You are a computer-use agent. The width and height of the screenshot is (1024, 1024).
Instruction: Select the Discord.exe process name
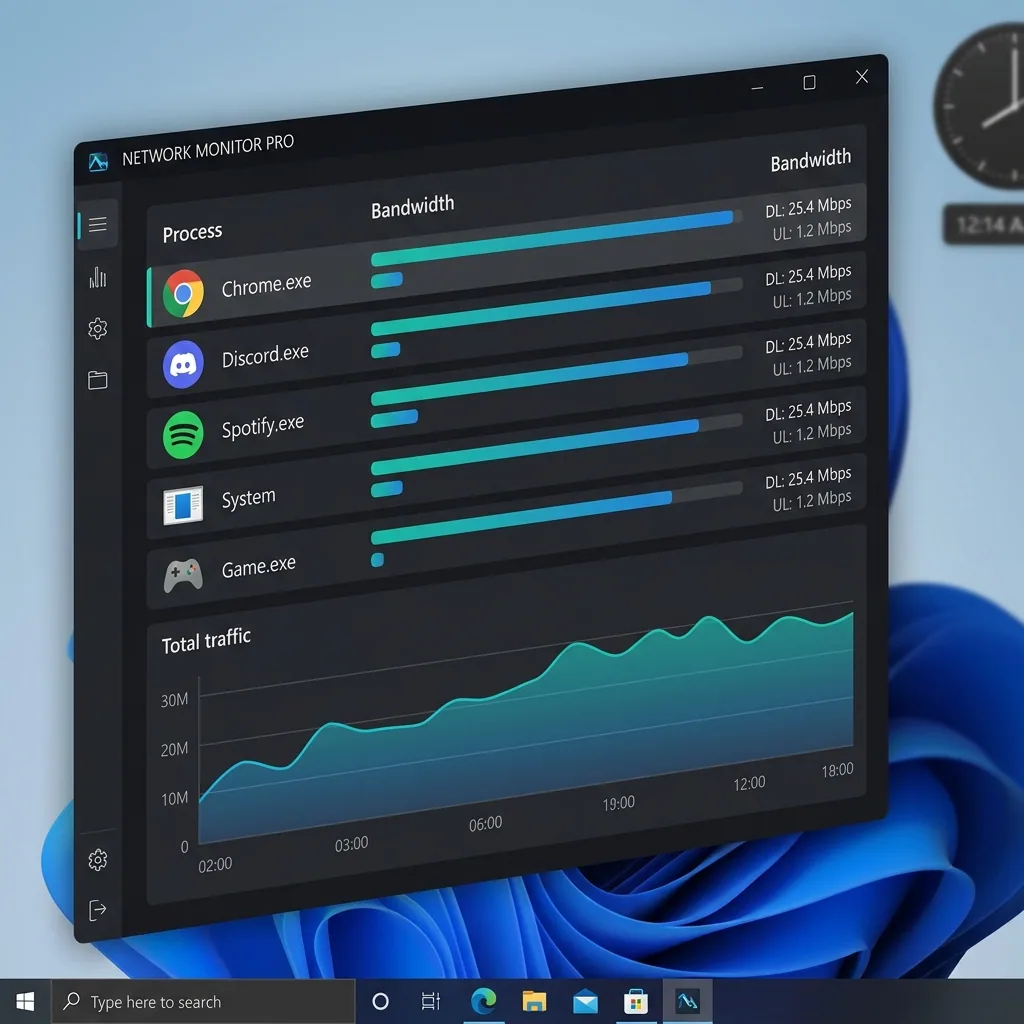[264, 356]
